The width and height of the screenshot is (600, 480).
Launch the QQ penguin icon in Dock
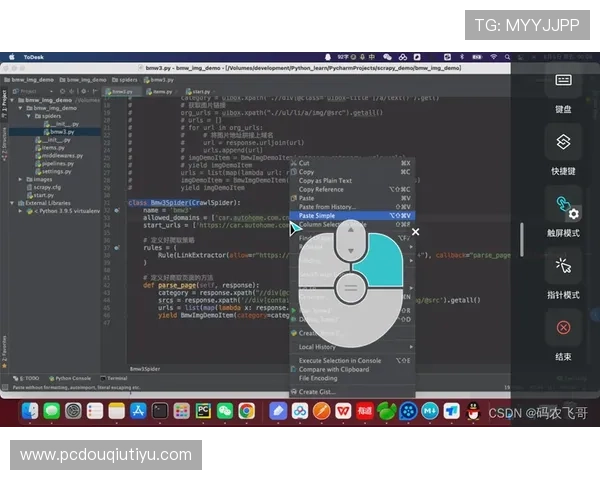[x=473, y=411]
